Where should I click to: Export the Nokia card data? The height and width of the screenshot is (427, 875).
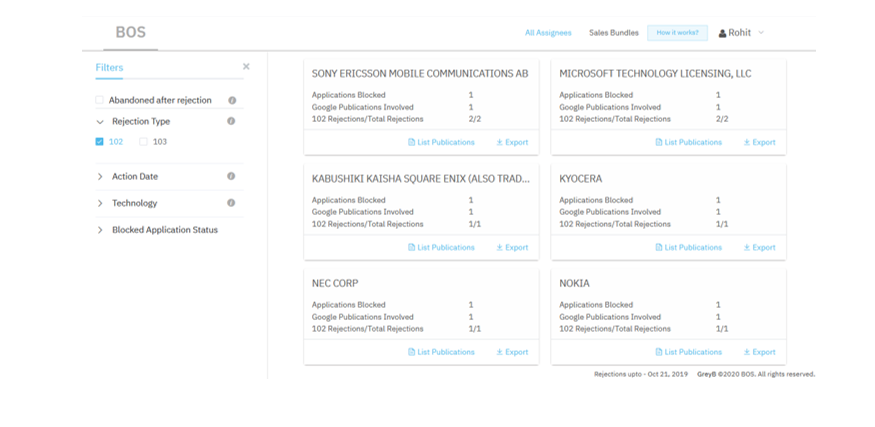coord(759,352)
